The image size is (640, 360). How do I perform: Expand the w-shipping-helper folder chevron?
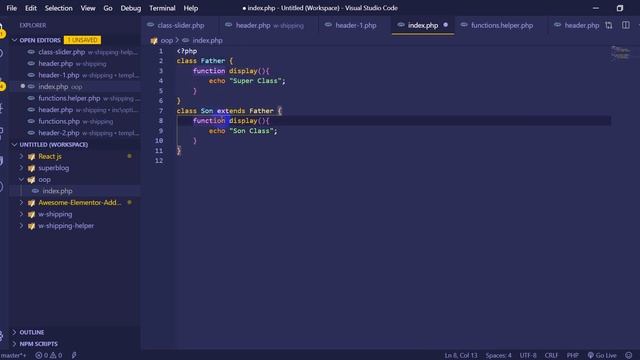pyautogui.click(x=21, y=226)
